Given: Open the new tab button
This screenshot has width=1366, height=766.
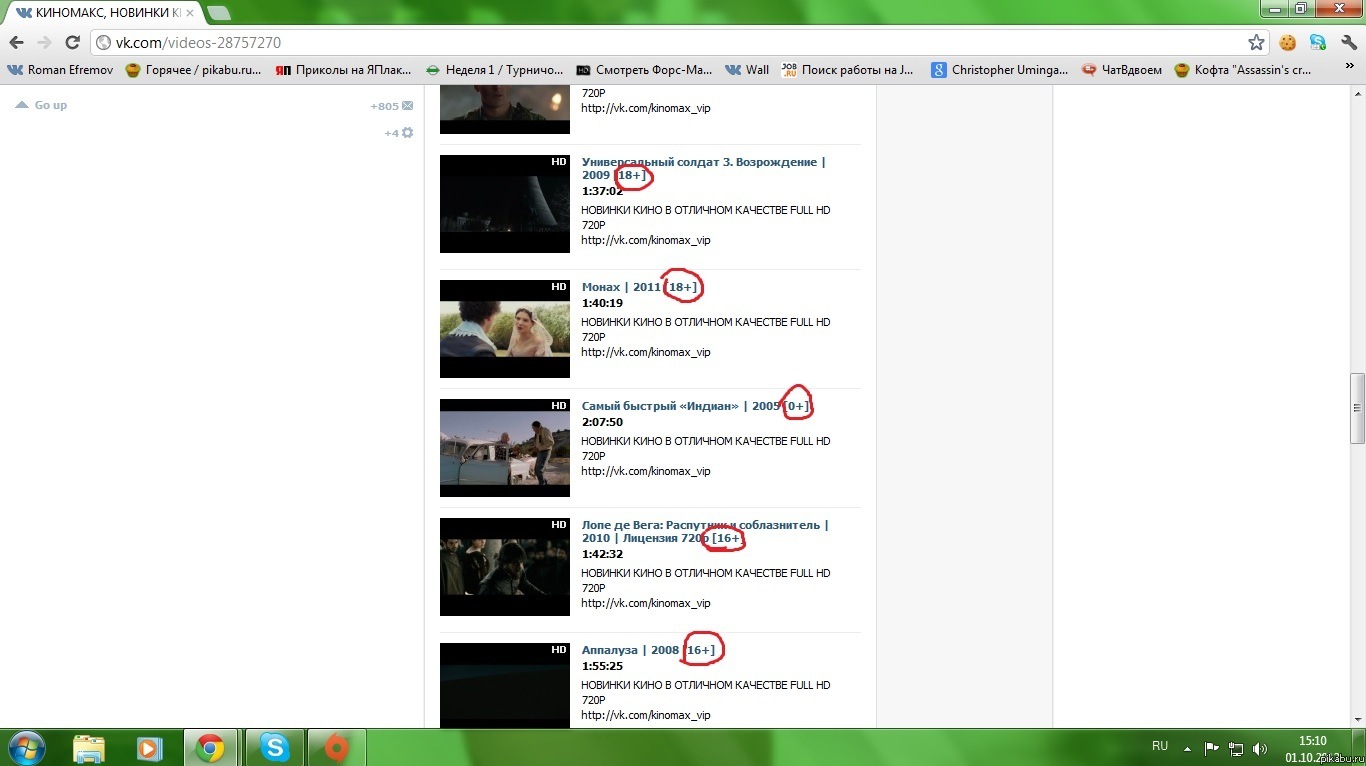Looking at the screenshot, I should [218, 13].
